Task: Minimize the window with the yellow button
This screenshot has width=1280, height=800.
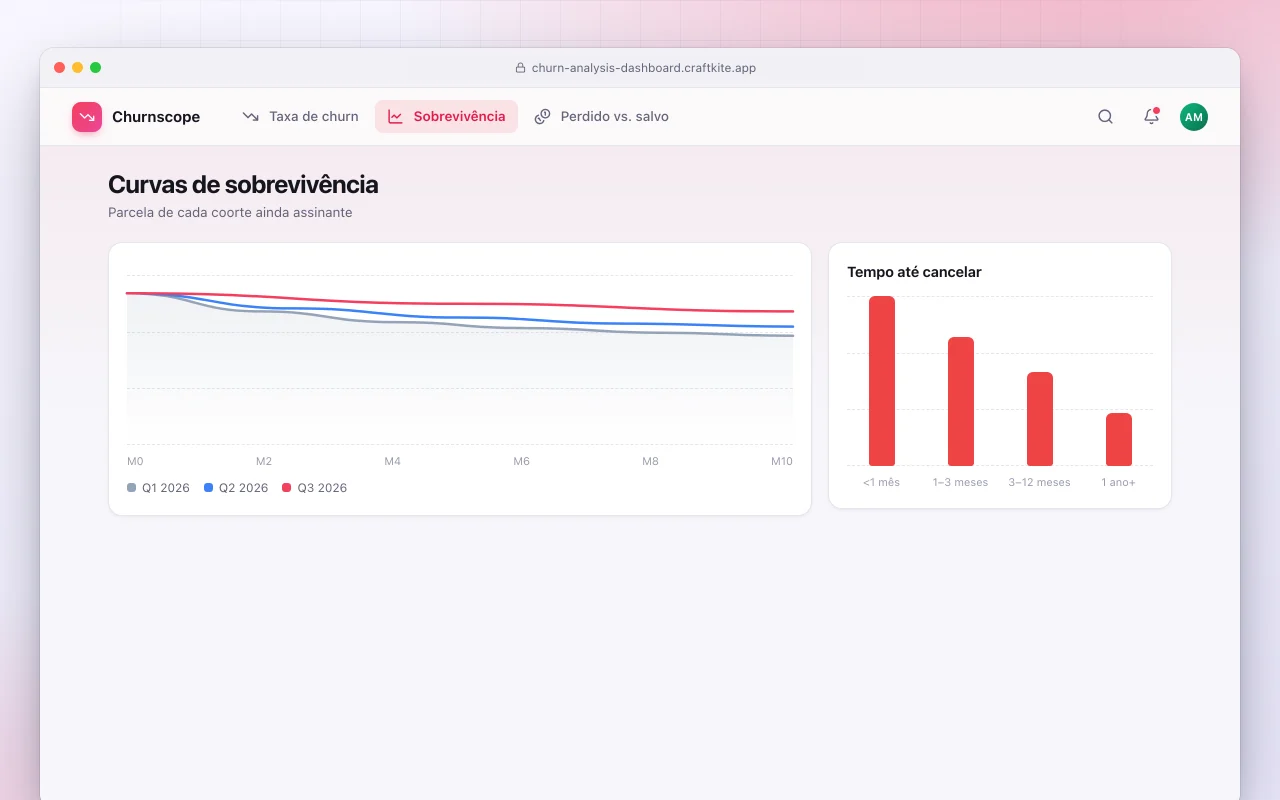Action: (78, 68)
